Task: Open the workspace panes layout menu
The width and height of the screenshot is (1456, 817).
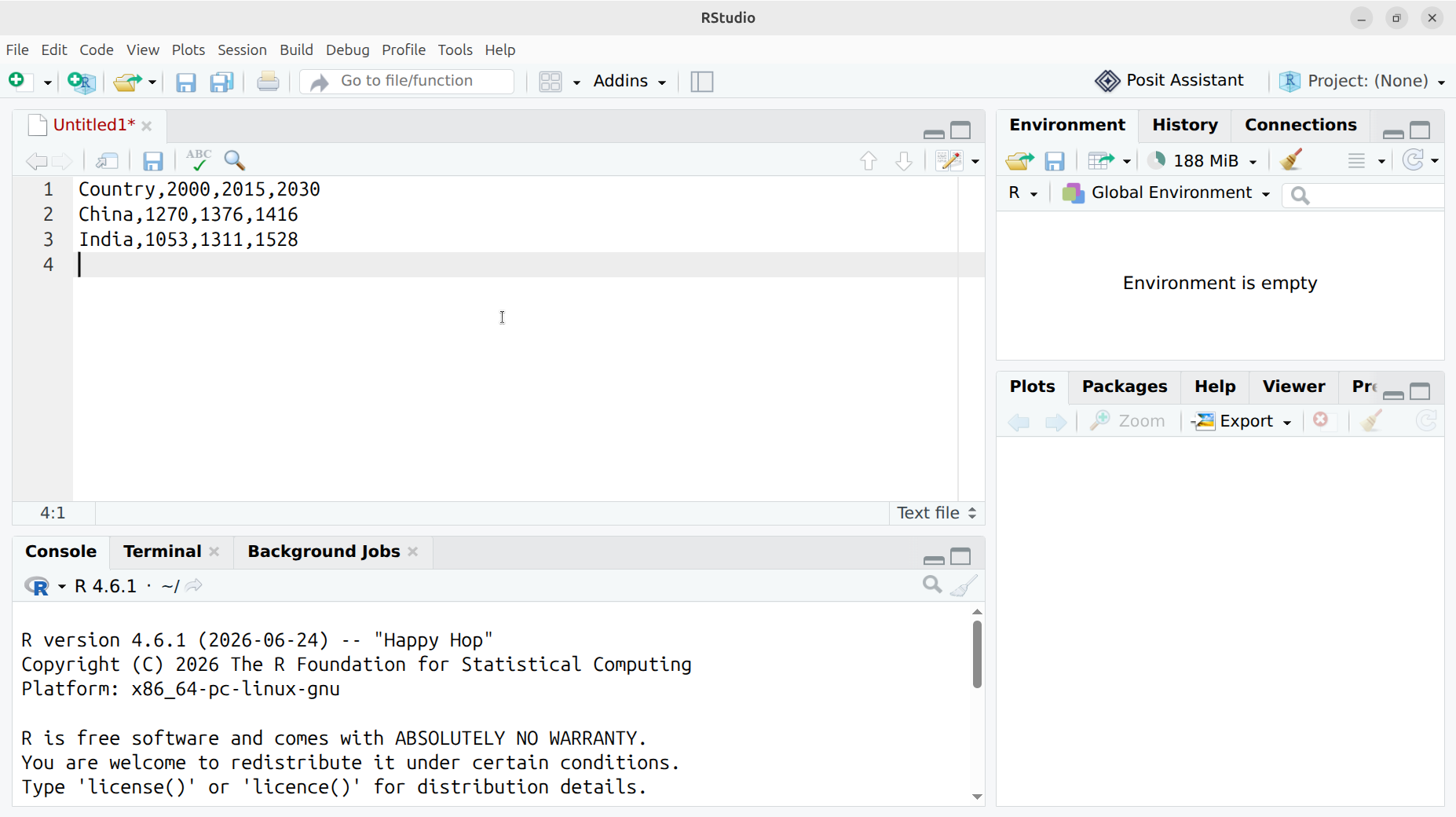Action: click(559, 82)
